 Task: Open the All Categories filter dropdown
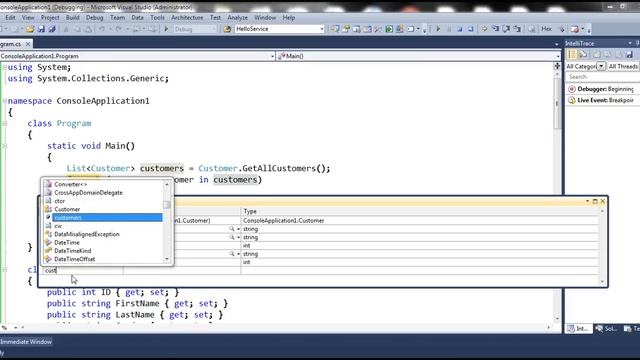tap(601, 66)
